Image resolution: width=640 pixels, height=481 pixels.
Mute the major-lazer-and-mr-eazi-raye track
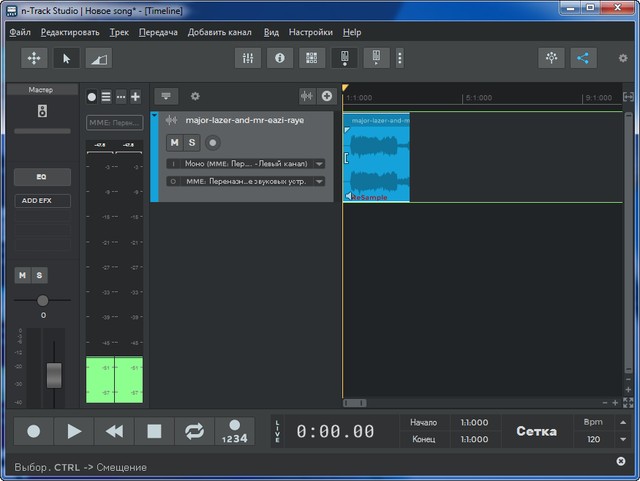[174, 142]
